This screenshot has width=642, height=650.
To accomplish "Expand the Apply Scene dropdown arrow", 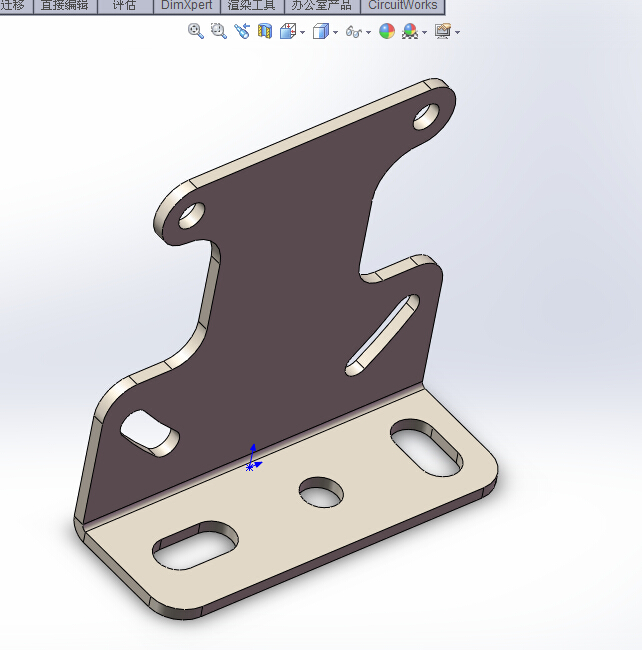I will (x=424, y=32).
